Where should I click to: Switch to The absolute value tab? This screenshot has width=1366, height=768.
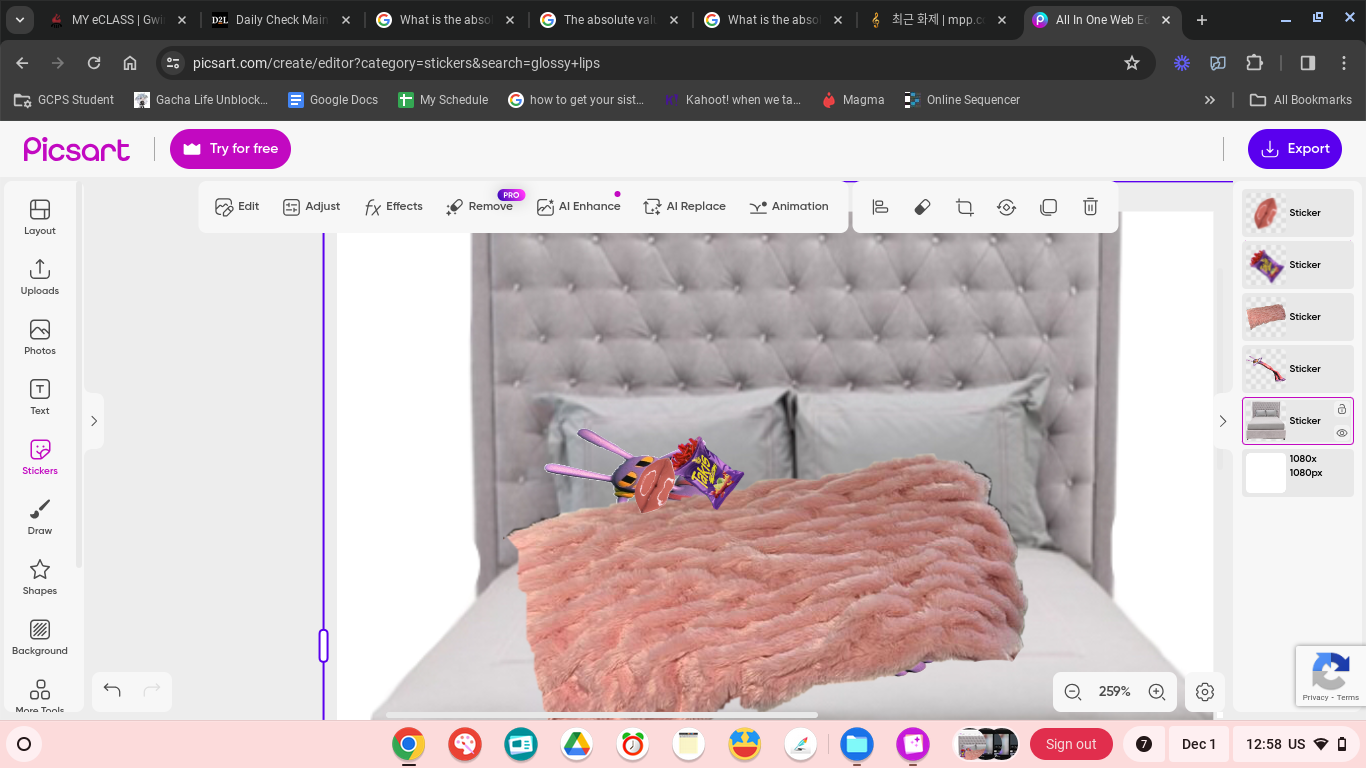607,20
